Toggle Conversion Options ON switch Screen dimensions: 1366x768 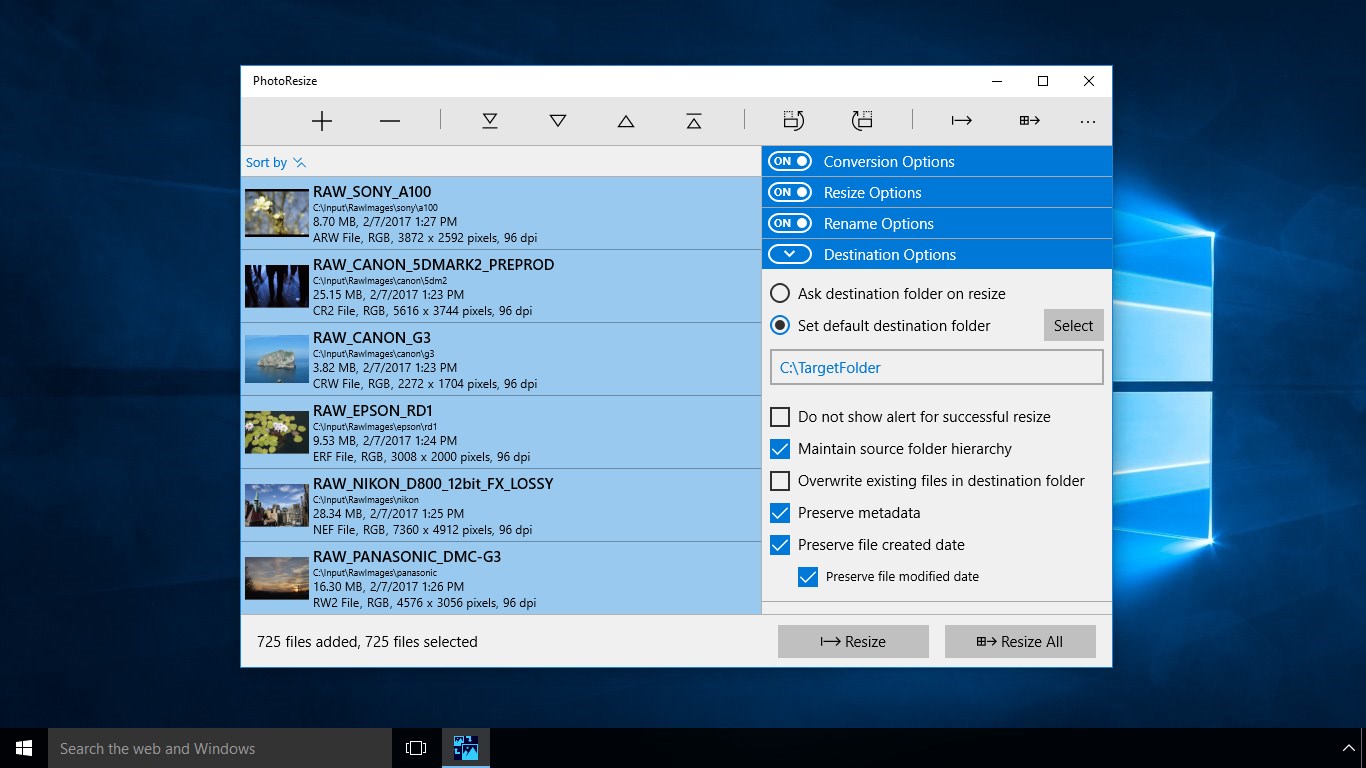(790, 161)
